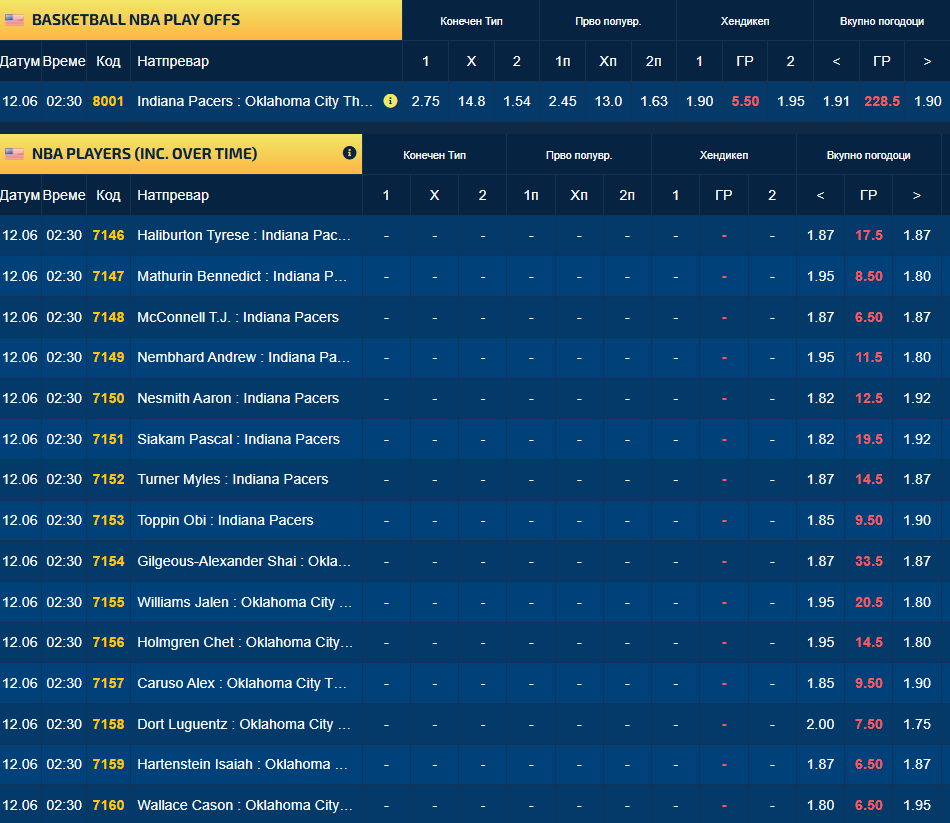
Task: Open the info icon in NBA PLAYERS header
Action: pos(349,153)
